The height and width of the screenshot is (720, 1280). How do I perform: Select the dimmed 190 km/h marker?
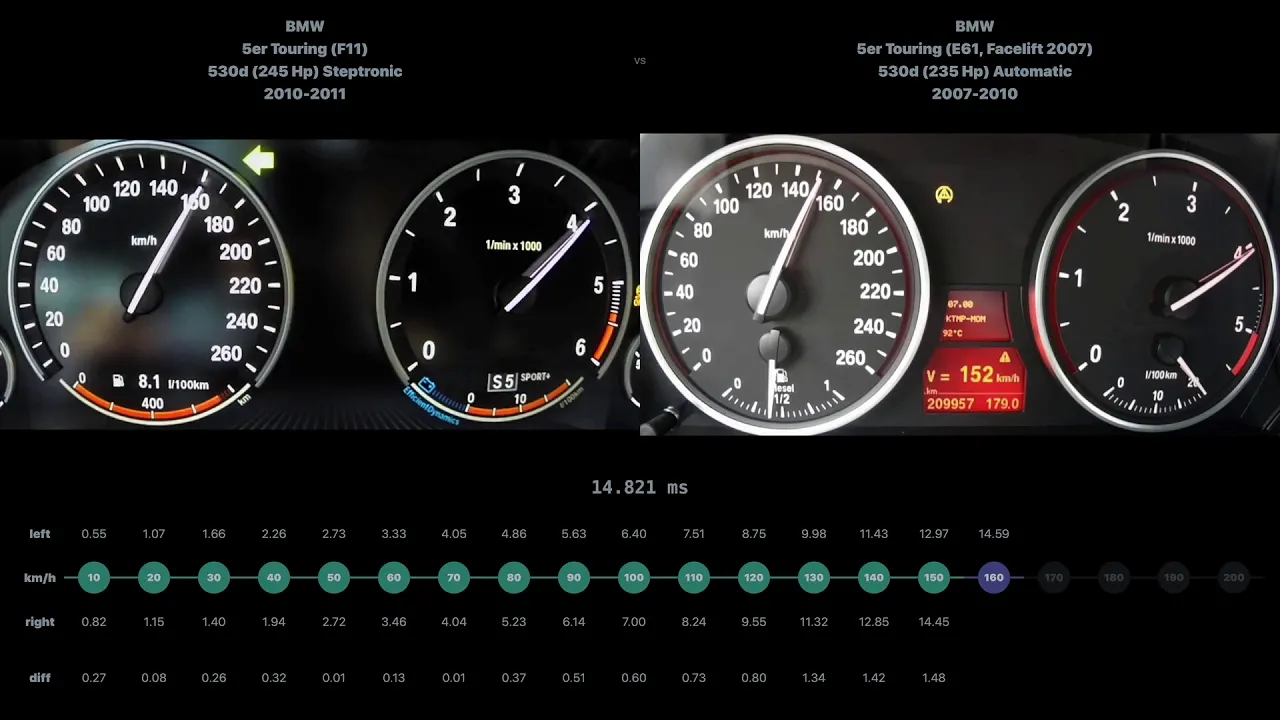click(1174, 578)
